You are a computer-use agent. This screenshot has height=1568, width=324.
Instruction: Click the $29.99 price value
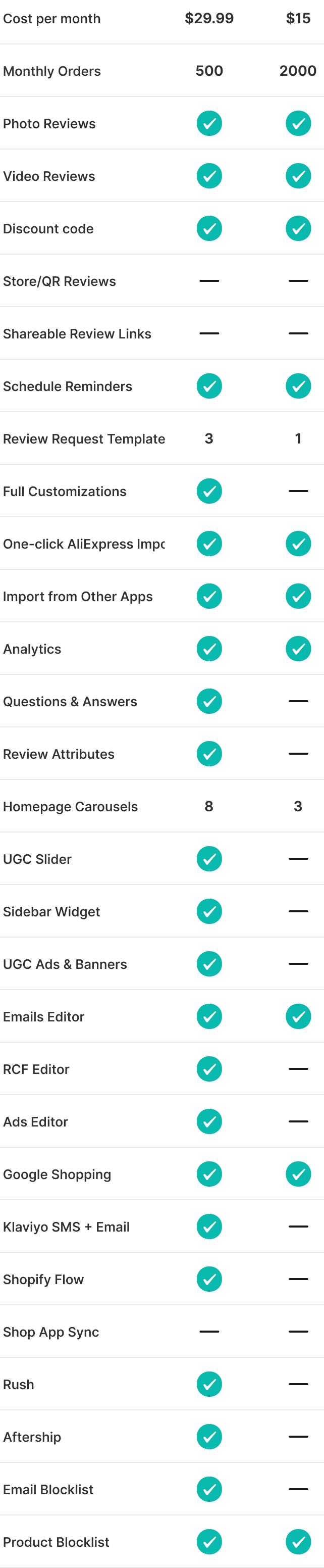[209, 18]
